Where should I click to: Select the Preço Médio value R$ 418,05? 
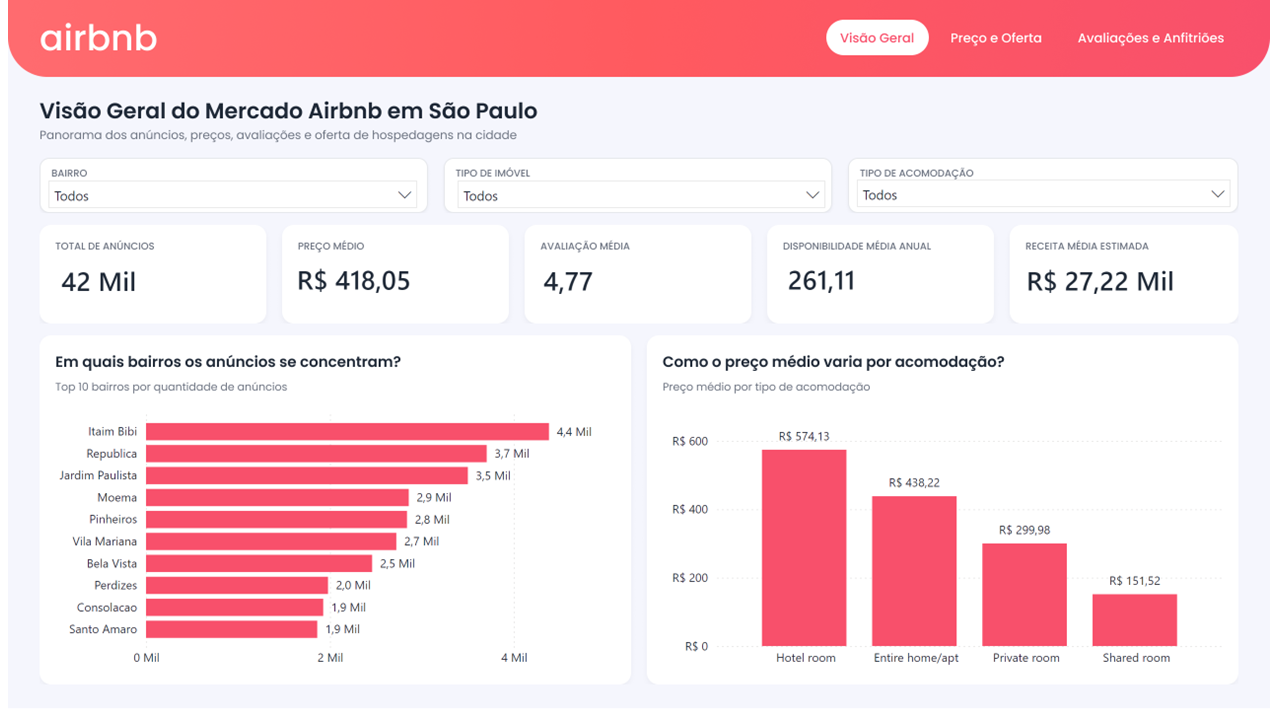click(x=354, y=281)
